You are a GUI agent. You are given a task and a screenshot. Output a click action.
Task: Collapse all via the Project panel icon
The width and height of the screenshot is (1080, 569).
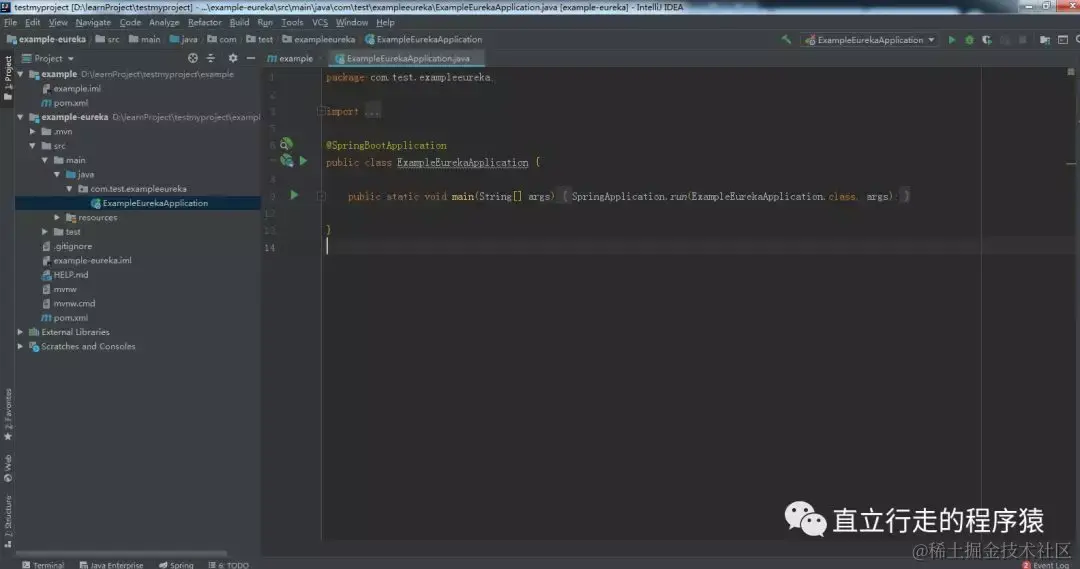point(211,59)
